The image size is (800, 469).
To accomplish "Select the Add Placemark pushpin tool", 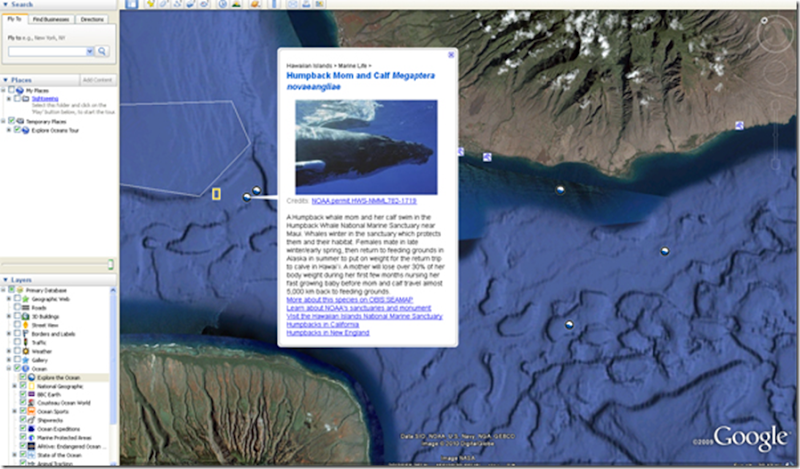I will click(x=151, y=4).
